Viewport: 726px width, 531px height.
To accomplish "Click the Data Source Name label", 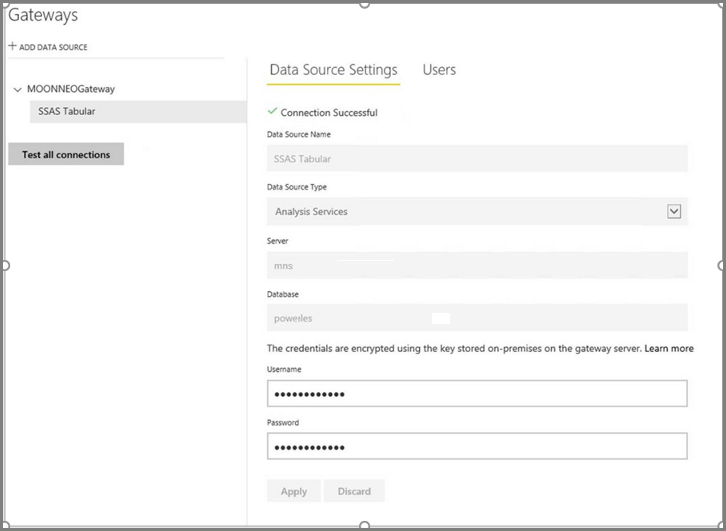I will point(299,134).
